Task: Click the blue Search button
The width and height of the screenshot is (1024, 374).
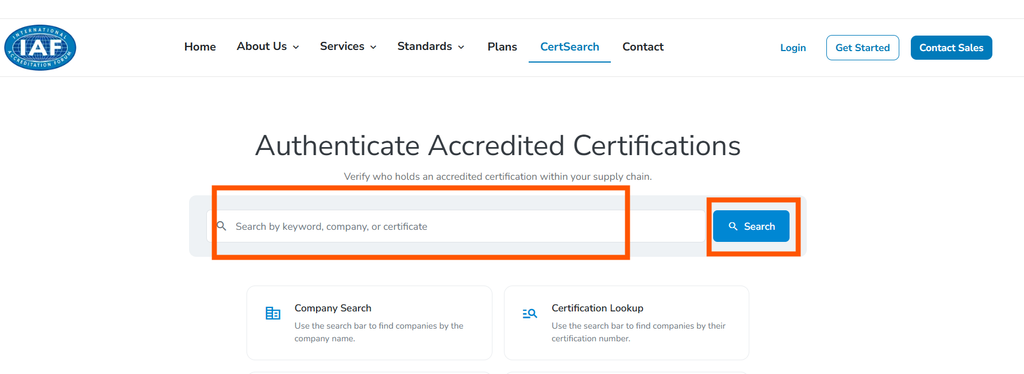Action: [751, 226]
